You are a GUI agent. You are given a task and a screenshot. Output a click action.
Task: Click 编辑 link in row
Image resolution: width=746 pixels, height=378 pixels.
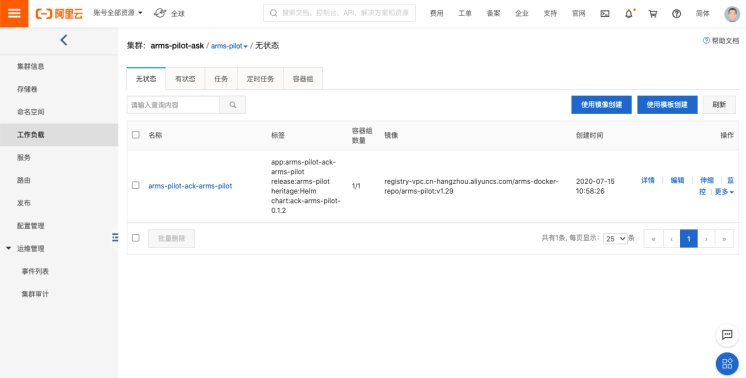[677, 180]
